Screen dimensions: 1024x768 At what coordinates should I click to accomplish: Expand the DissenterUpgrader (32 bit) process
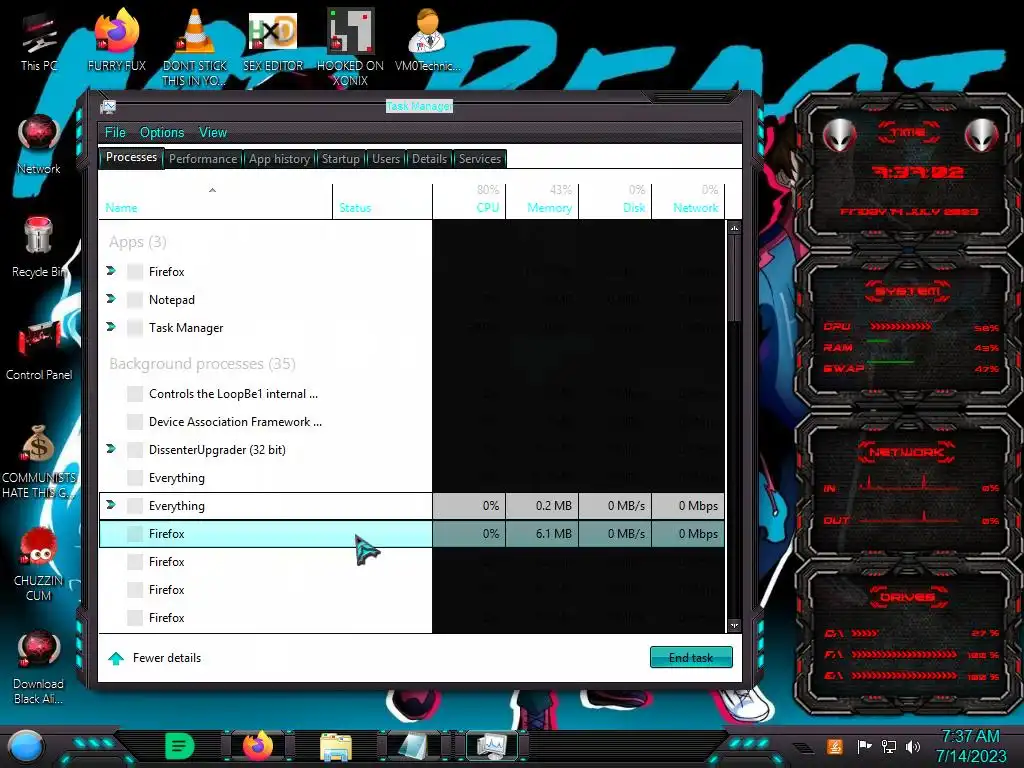click(110, 449)
